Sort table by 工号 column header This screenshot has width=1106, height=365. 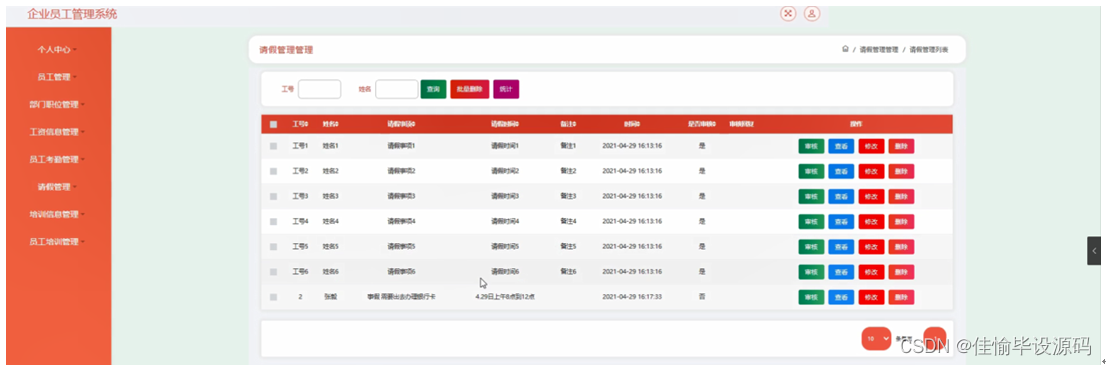coord(300,124)
